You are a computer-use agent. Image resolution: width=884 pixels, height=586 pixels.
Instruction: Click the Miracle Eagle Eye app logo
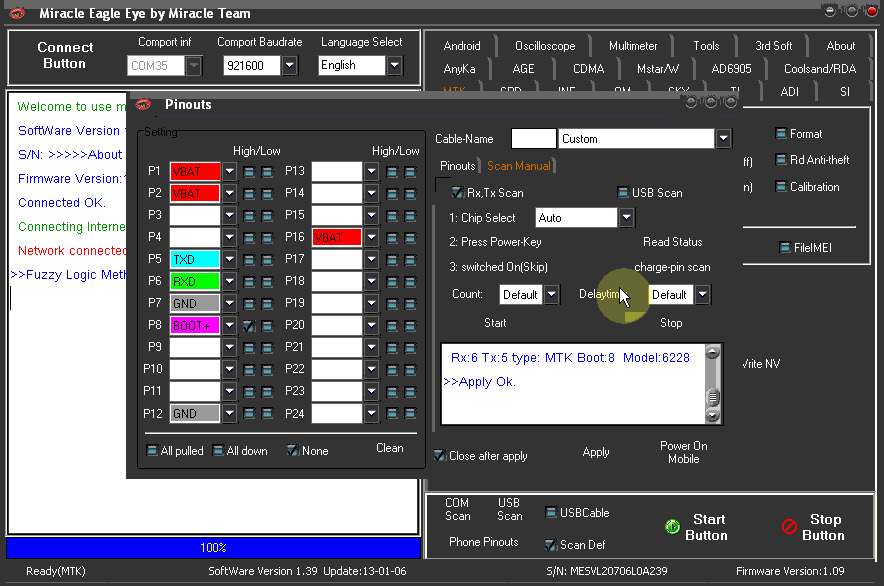point(17,13)
